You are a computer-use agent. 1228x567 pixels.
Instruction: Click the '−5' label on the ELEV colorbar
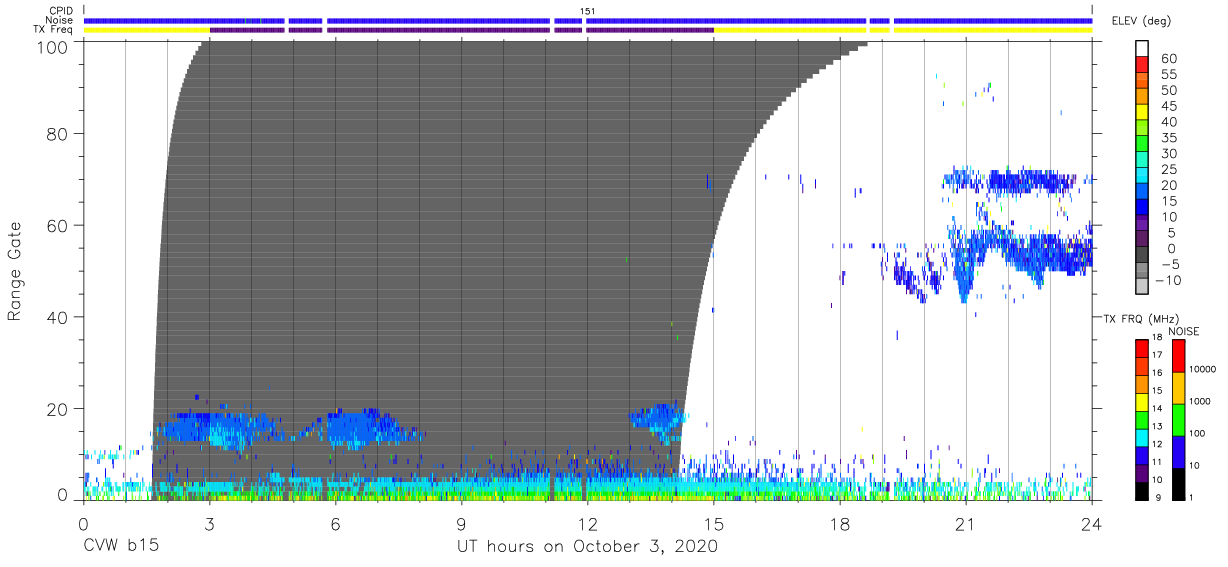(1169, 264)
